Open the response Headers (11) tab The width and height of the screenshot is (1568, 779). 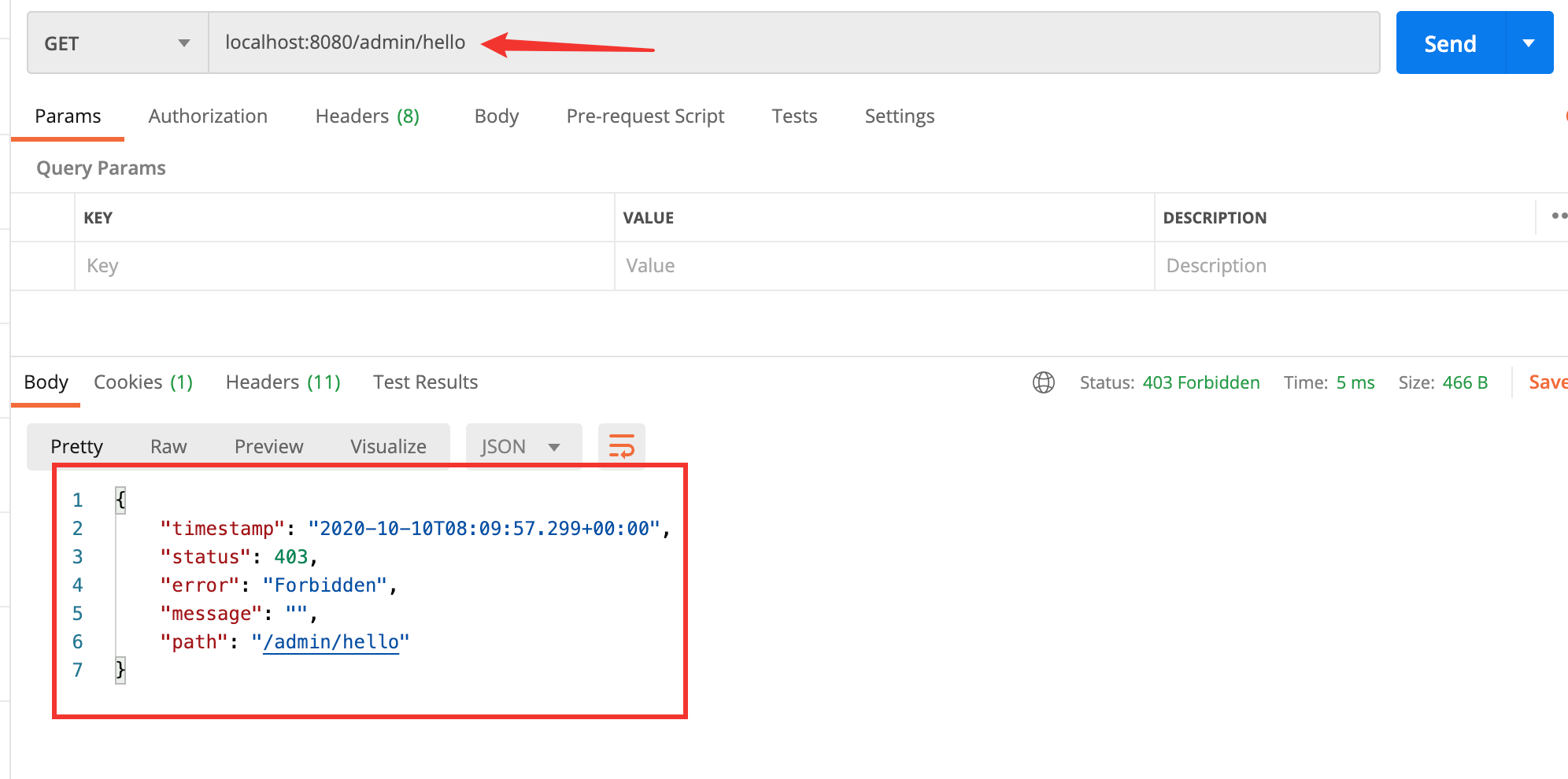click(x=283, y=382)
